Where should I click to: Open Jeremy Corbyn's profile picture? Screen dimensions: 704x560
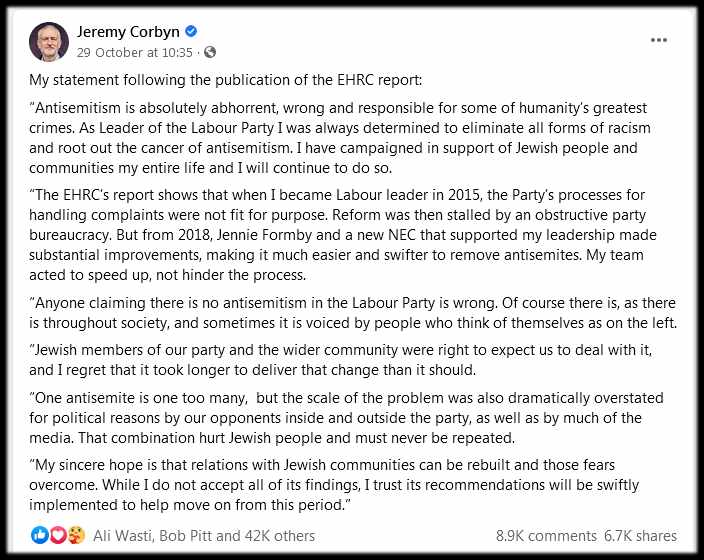pyautogui.click(x=49, y=42)
